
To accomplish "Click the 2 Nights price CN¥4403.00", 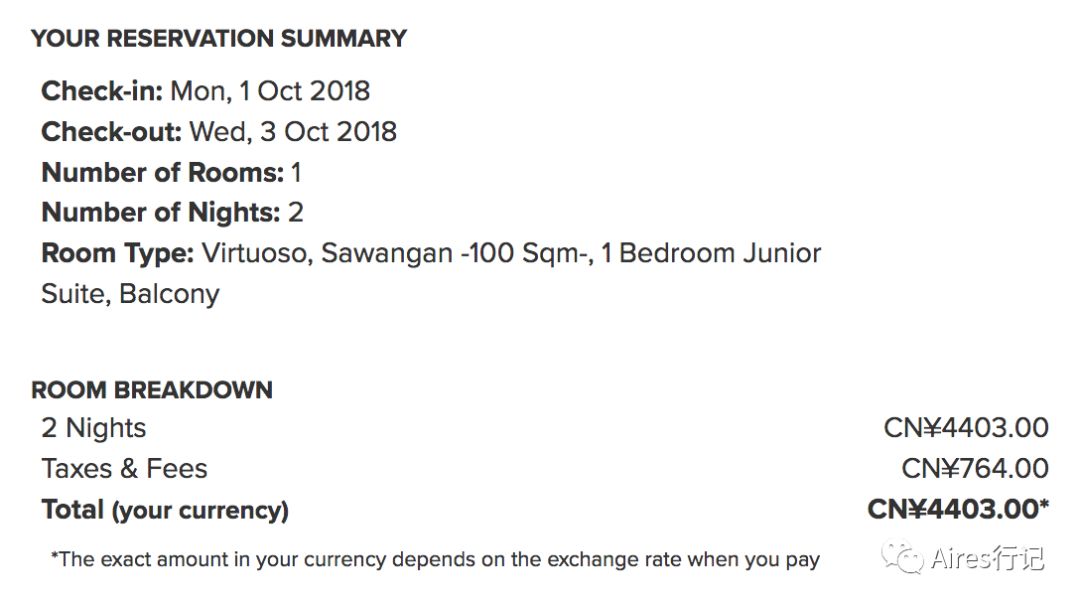I will [966, 428].
